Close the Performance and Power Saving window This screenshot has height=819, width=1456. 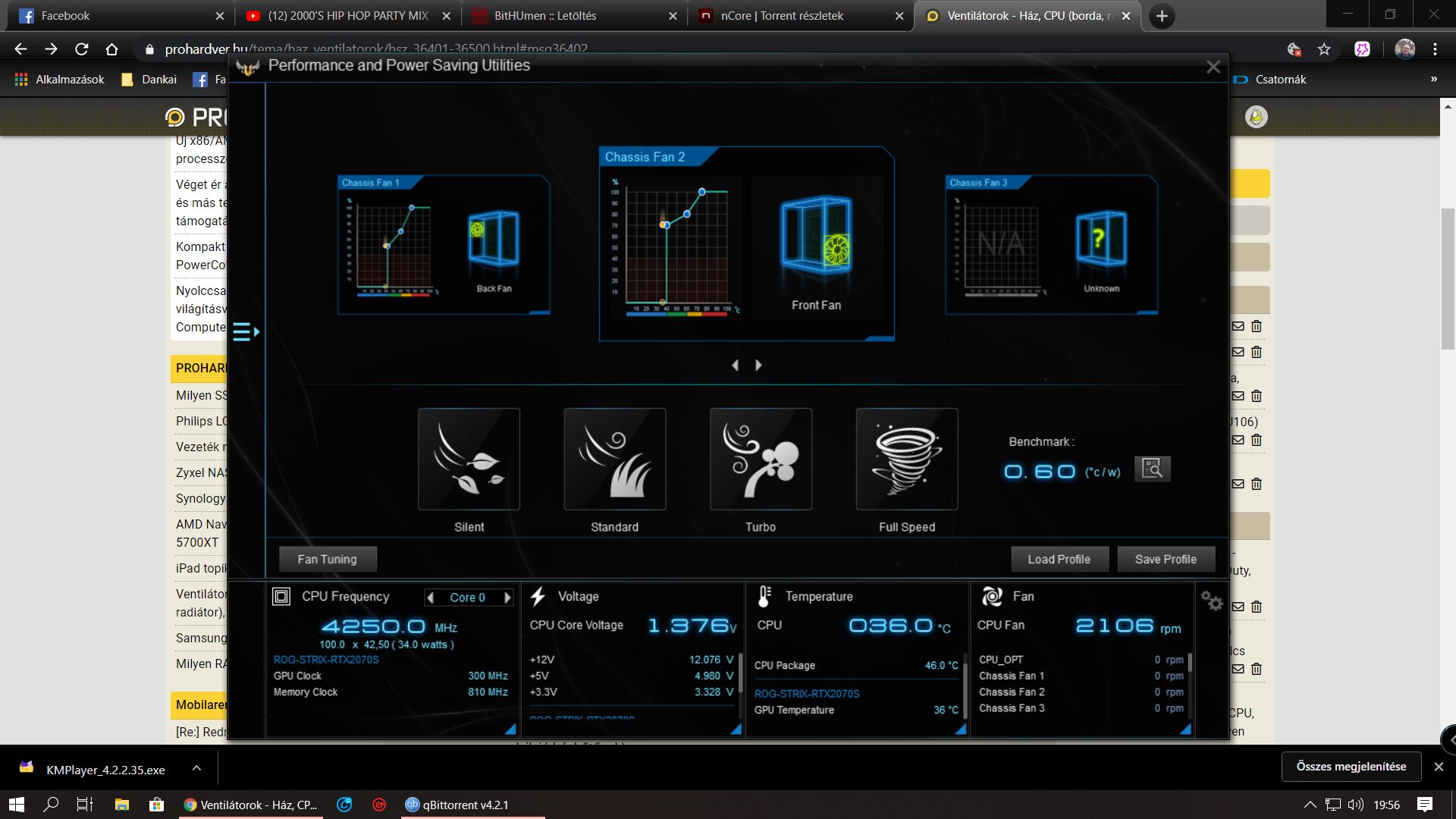[1213, 67]
